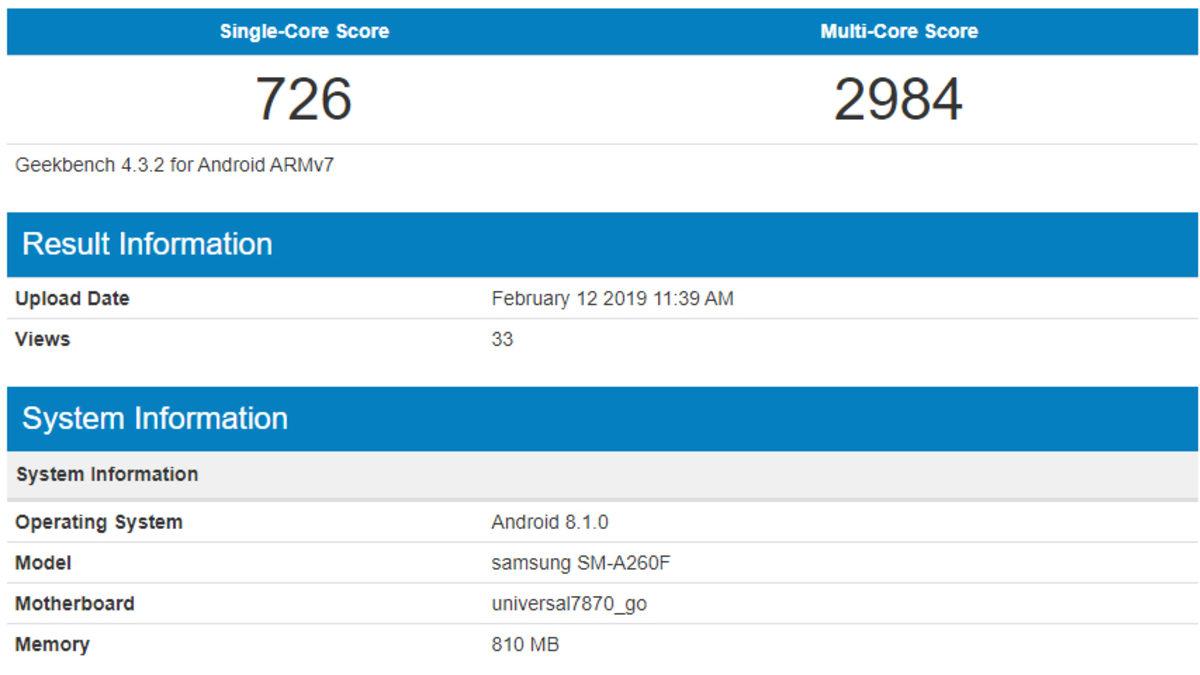The height and width of the screenshot is (675, 1200).
Task: Select the views count value 33
Action: (498, 335)
